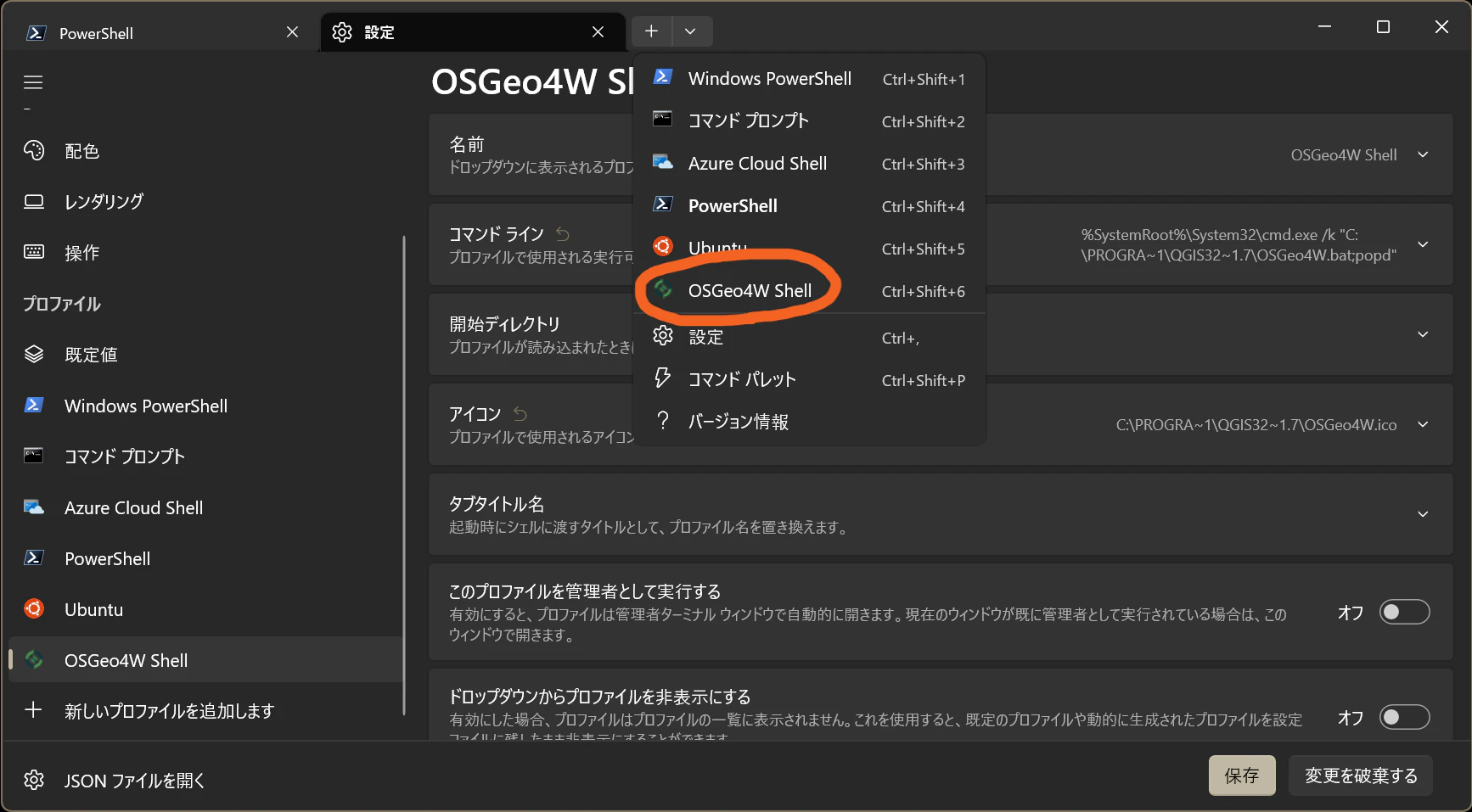1472x812 pixels.
Task: Select Azure Cloud Shell in the sidebar
Action: click(133, 507)
